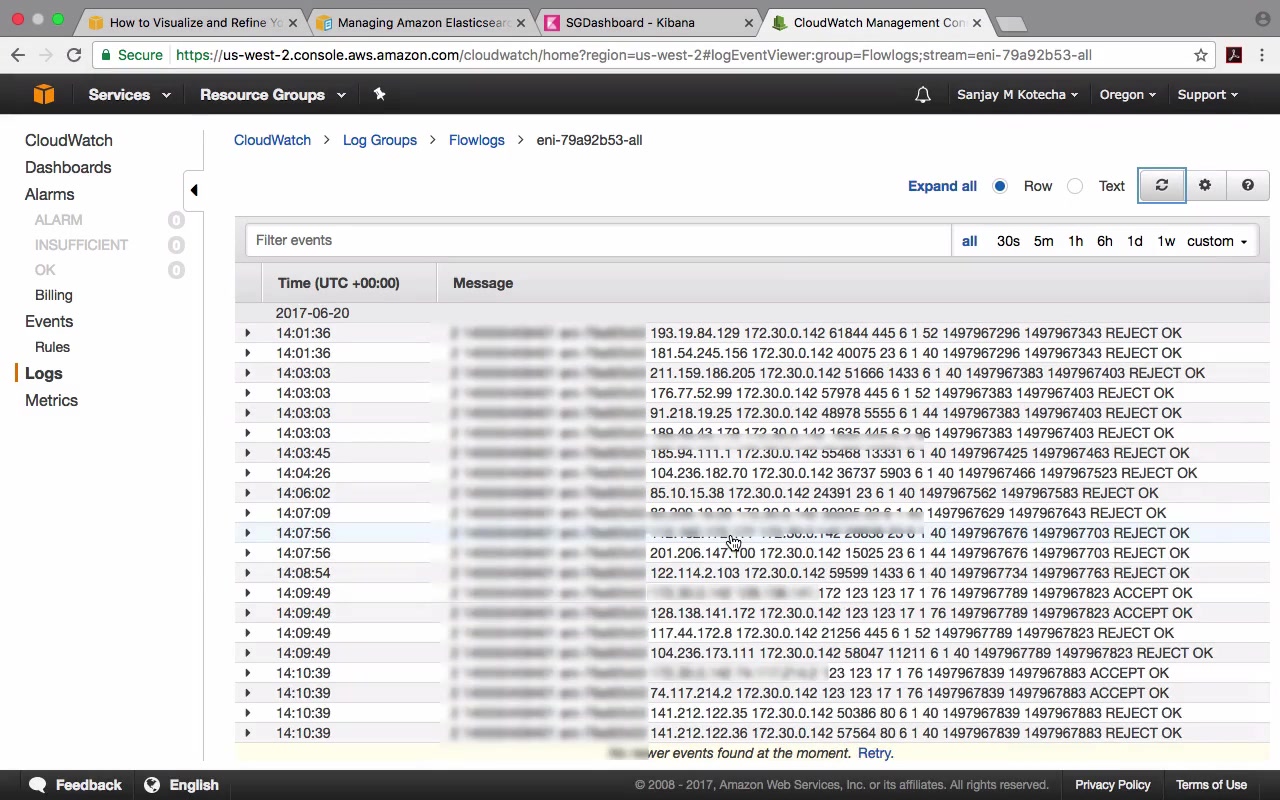This screenshot has width=1280, height=800.
Task: Open the custom time range dropdown
Action: [x=1217, y=241]
